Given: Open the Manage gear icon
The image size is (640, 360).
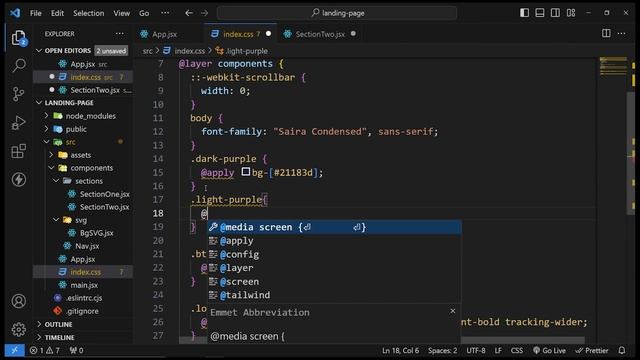Looking at the screenshot, I should click(x=18, y=329).
